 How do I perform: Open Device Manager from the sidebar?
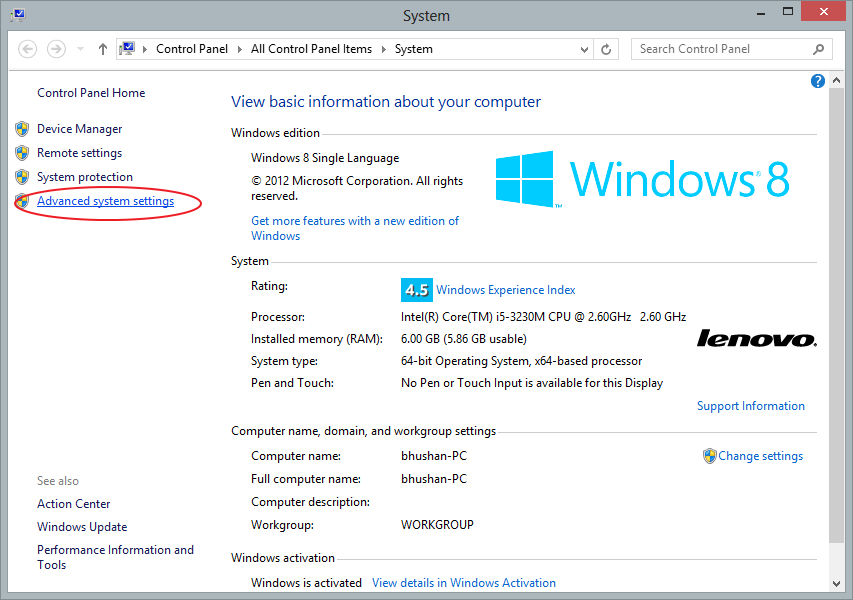tap(79, 129)
